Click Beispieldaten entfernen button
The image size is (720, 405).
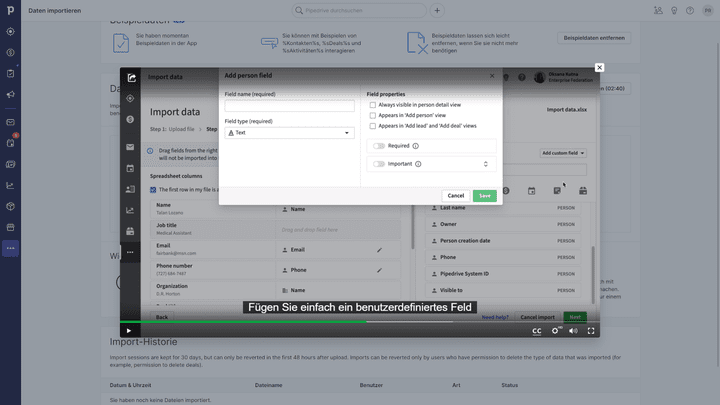[594, 38]
